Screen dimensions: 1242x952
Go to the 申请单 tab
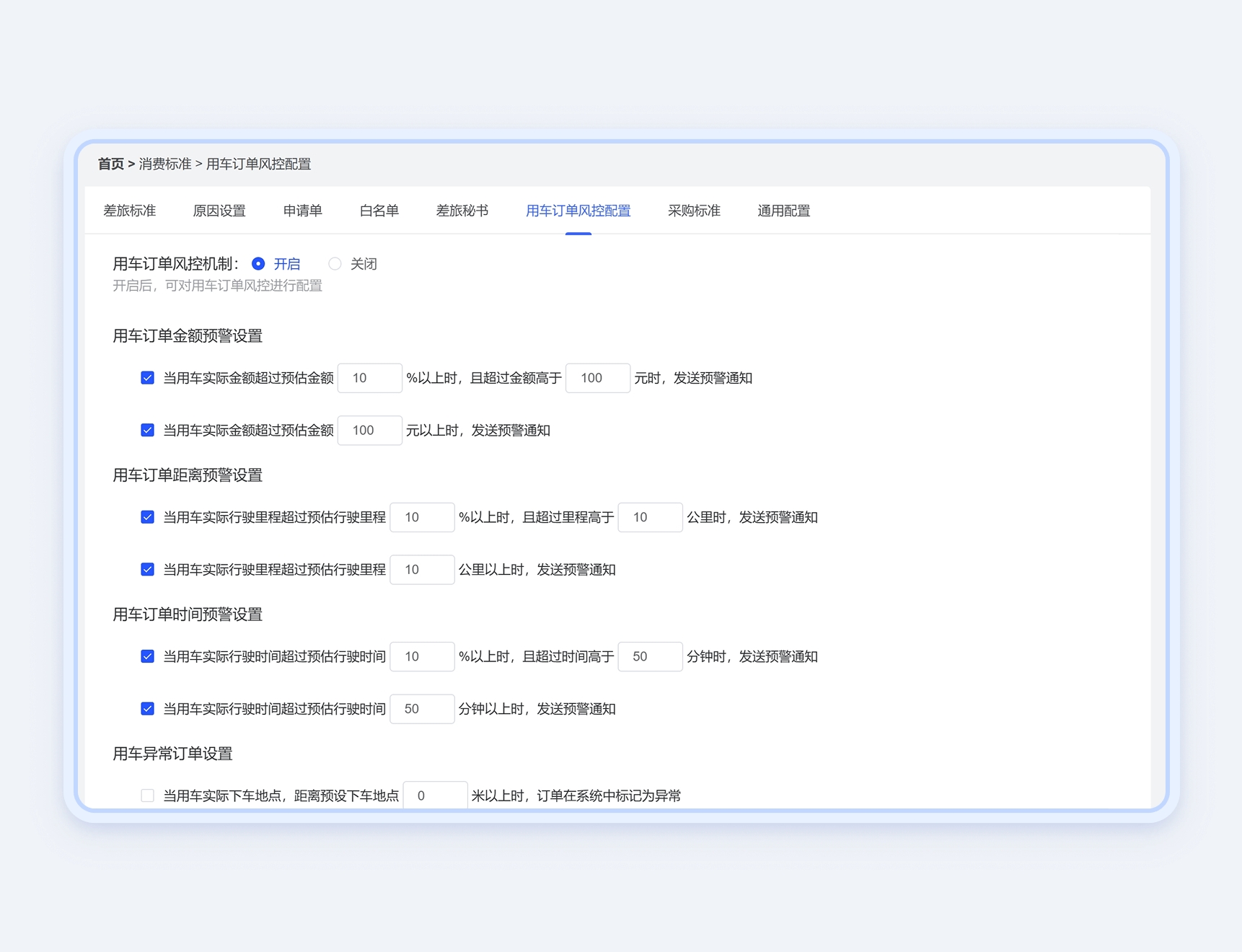pyautogui.click(x=302, y=211)
